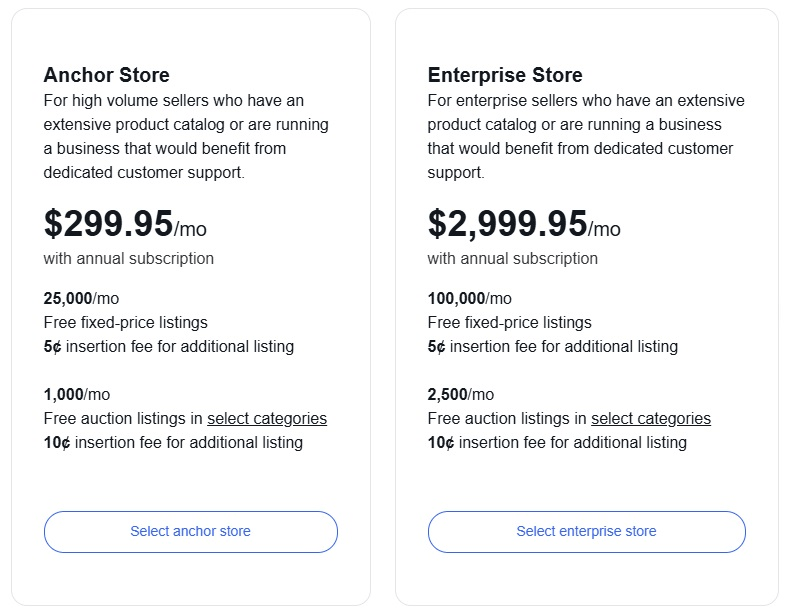Click Anchor Store's annual subscription note
Screen dimensions: 797x616
click(129, 258)
